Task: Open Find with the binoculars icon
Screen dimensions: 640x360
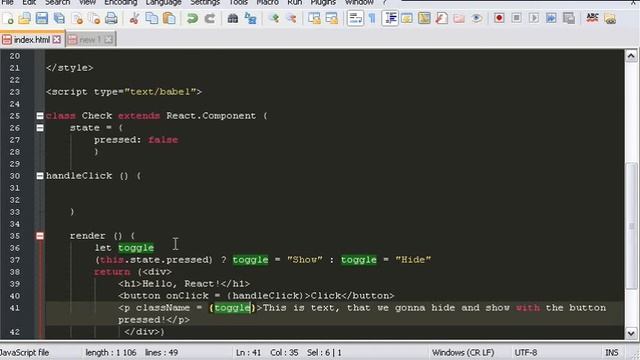Action: (x=233, y=18)
